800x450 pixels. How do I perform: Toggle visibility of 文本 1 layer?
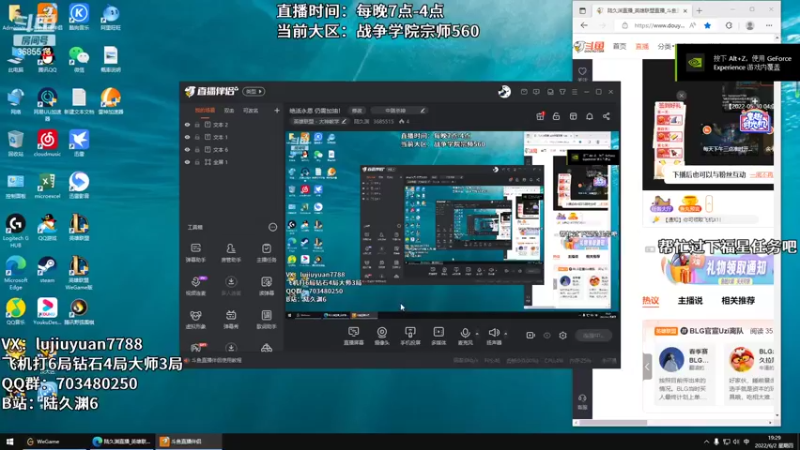click(187, 137)
